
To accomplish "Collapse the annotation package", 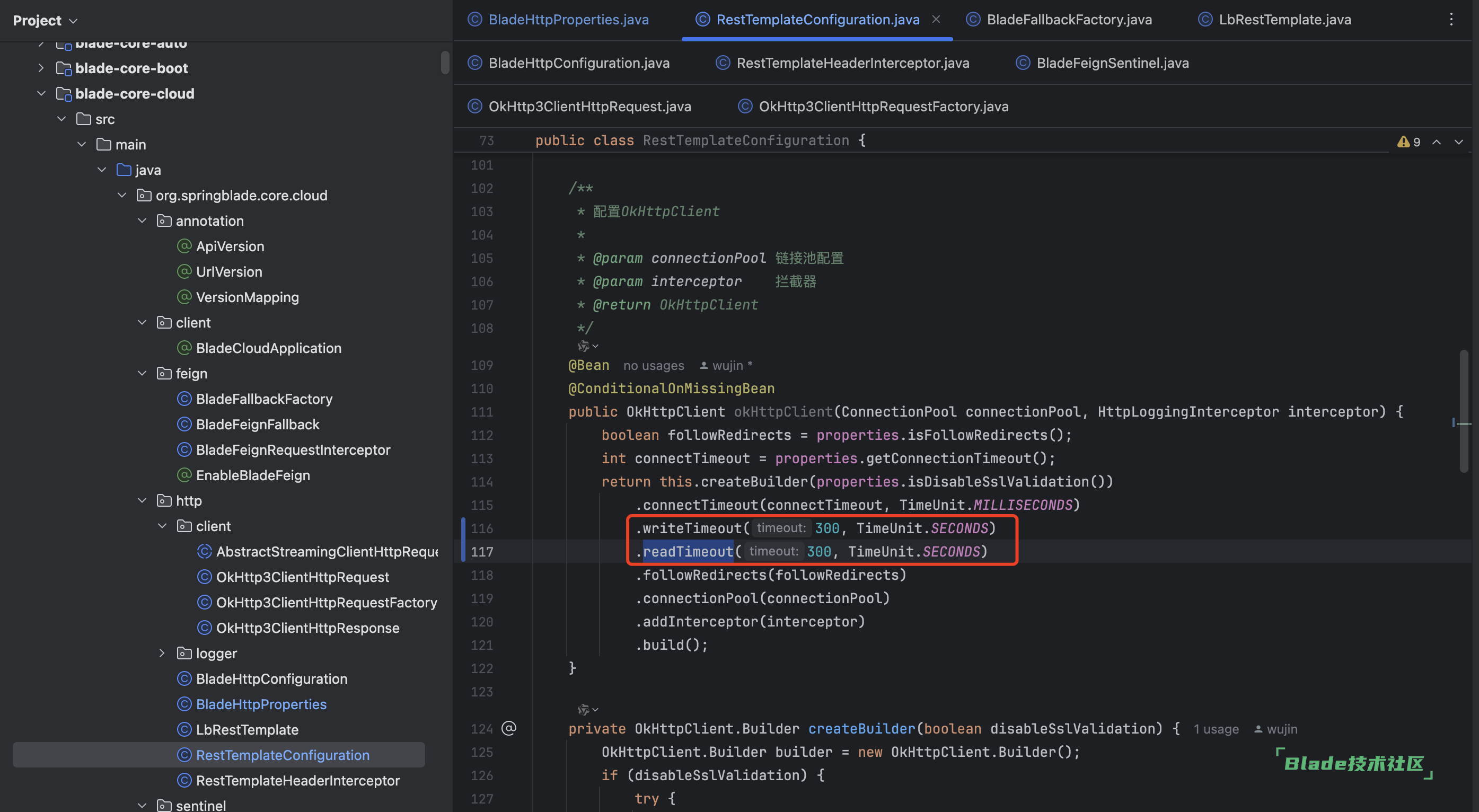I will pyautogui.click(x=142, y=220).
